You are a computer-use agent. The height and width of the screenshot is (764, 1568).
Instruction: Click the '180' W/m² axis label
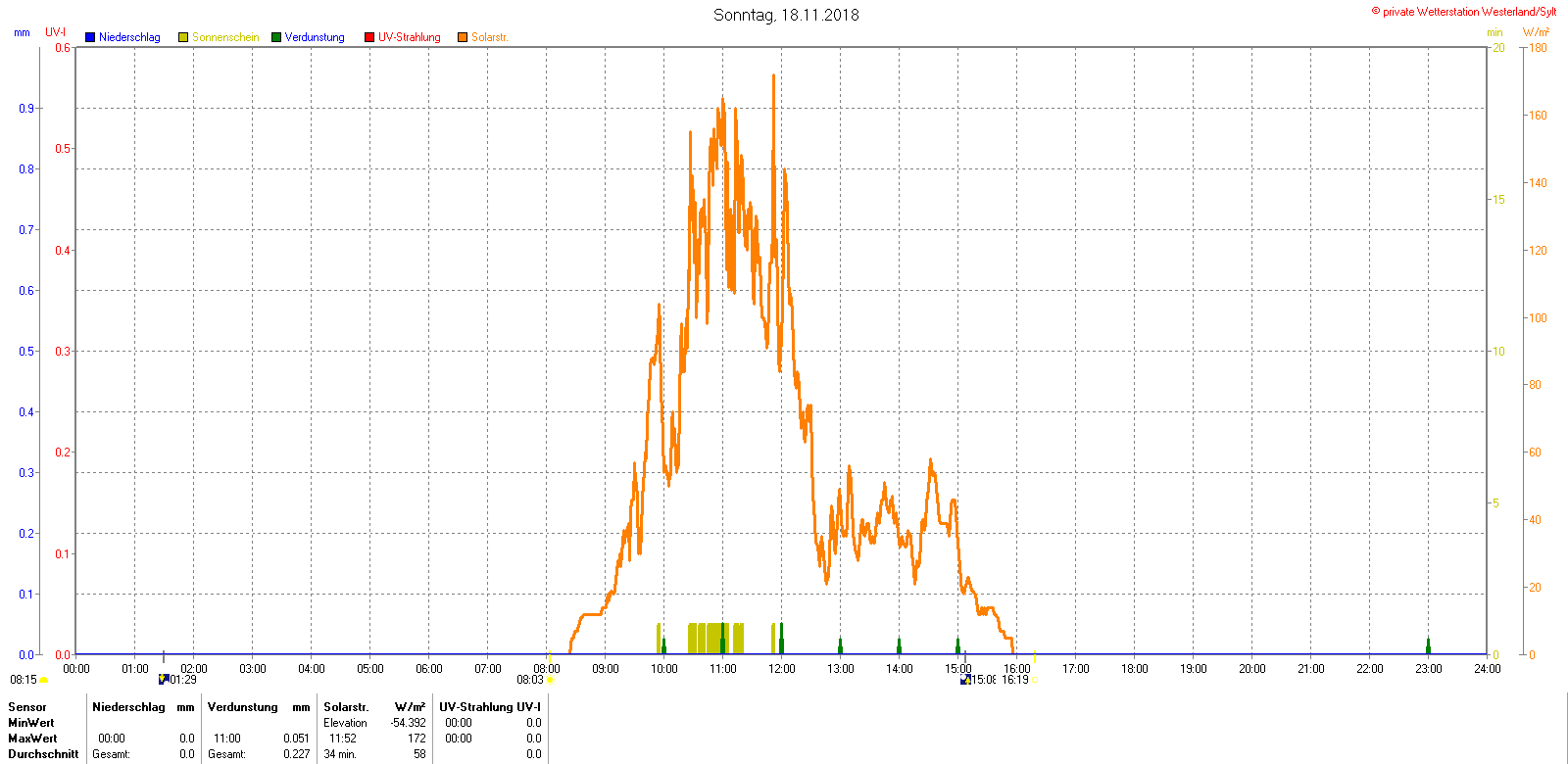(x=1539, y=48)
